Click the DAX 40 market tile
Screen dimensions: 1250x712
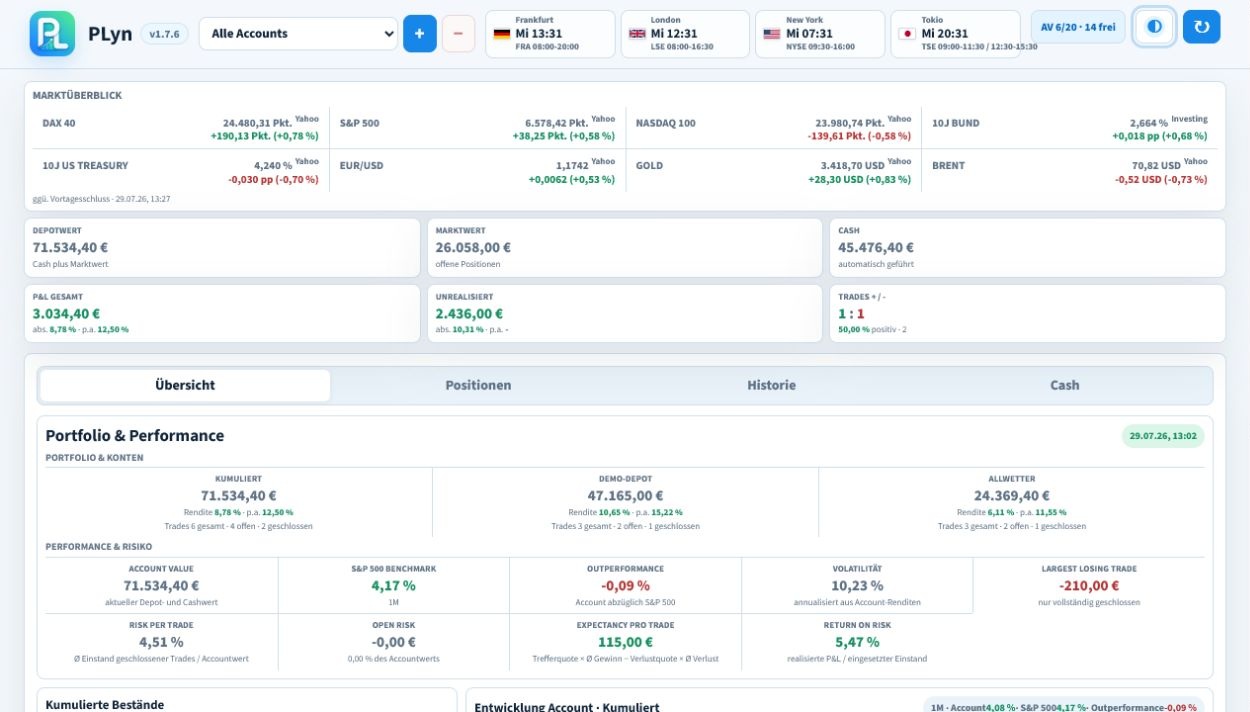pyautogui.click(x=180, y=129)
